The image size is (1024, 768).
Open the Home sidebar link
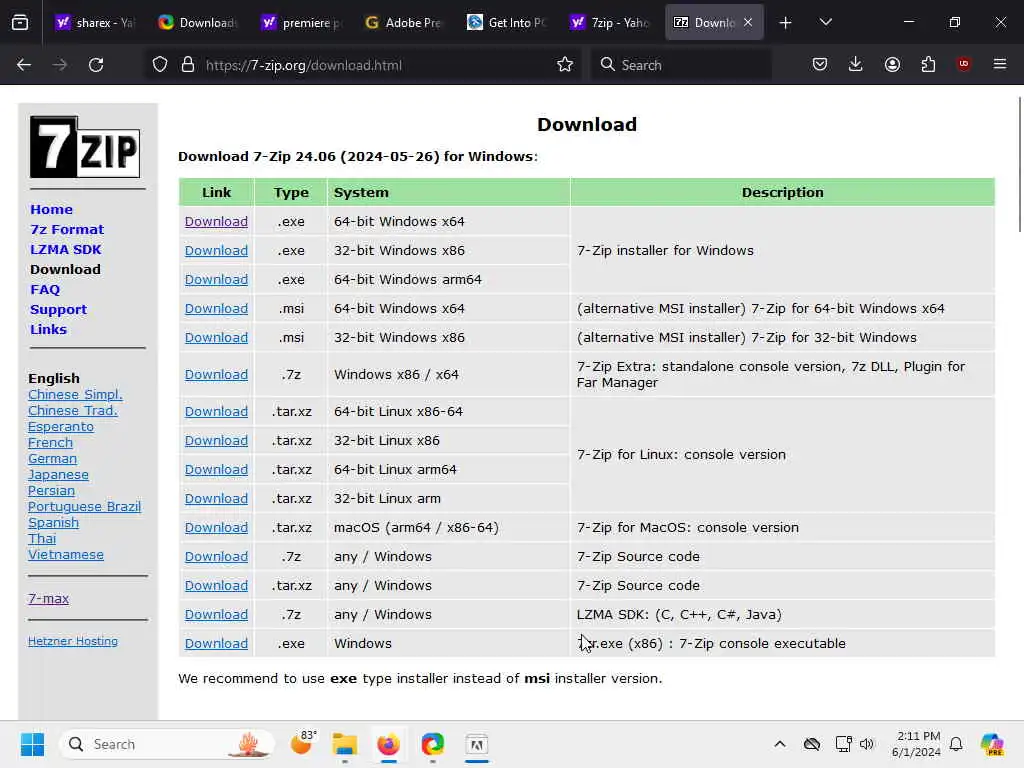point(52,209)
